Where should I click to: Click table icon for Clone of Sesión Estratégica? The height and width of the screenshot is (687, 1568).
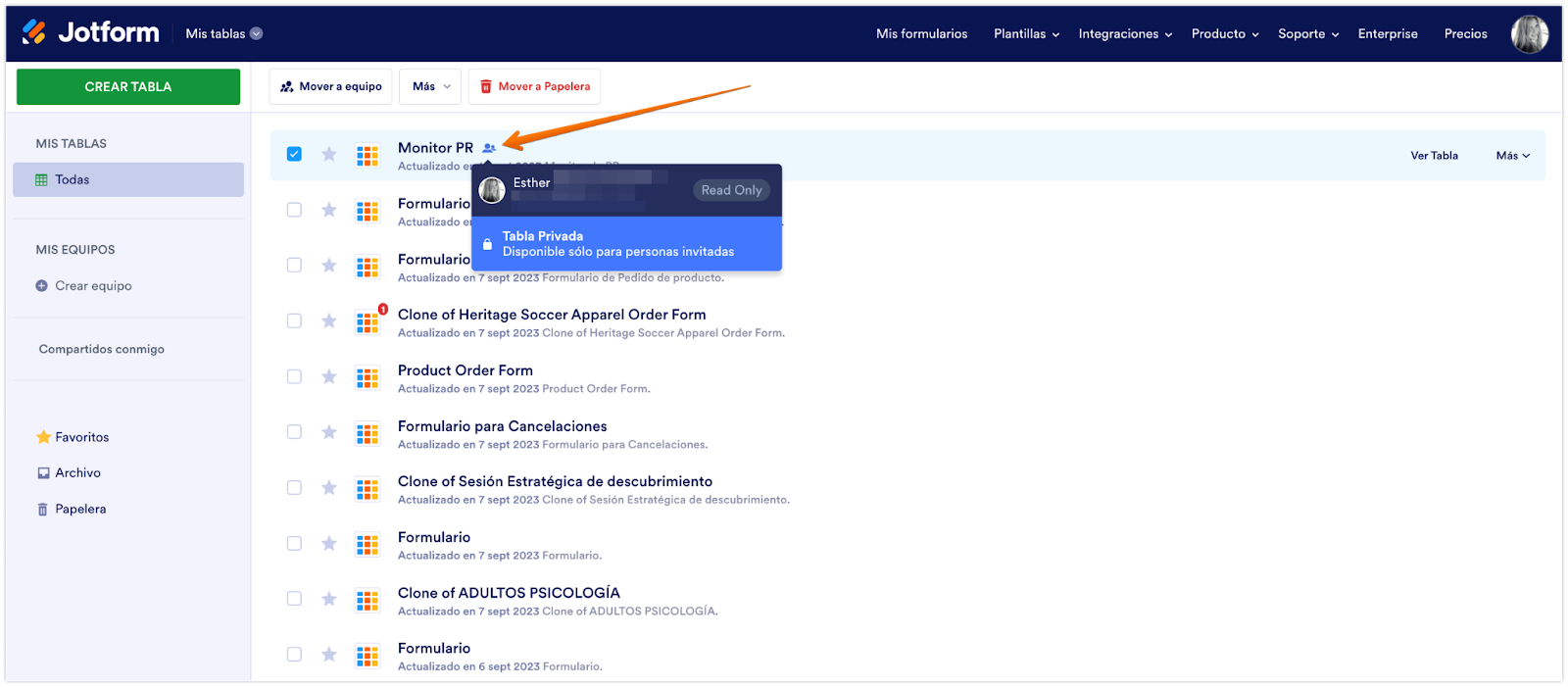coord(367,488)
